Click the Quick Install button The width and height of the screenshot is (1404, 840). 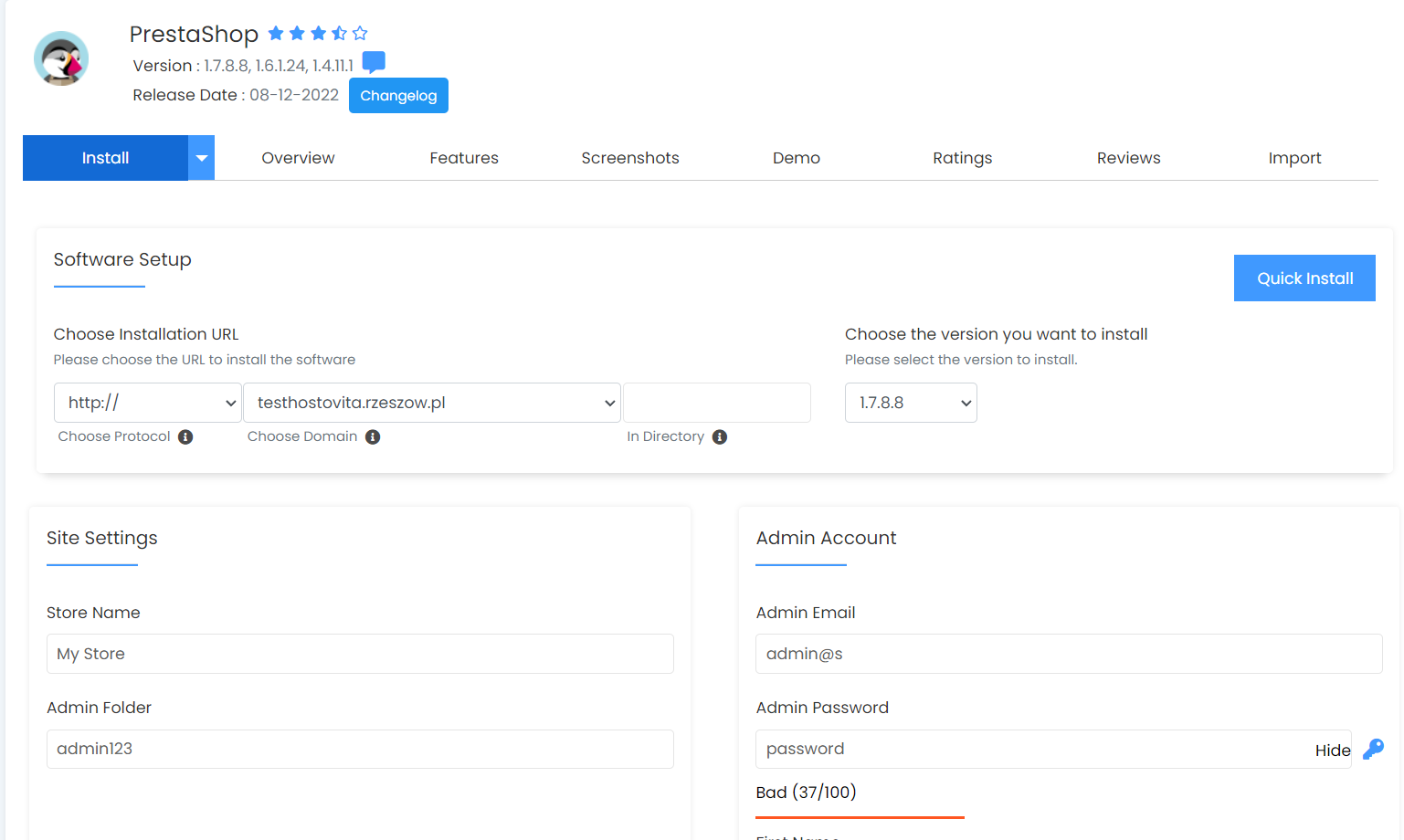click(x=1304, y=278)
